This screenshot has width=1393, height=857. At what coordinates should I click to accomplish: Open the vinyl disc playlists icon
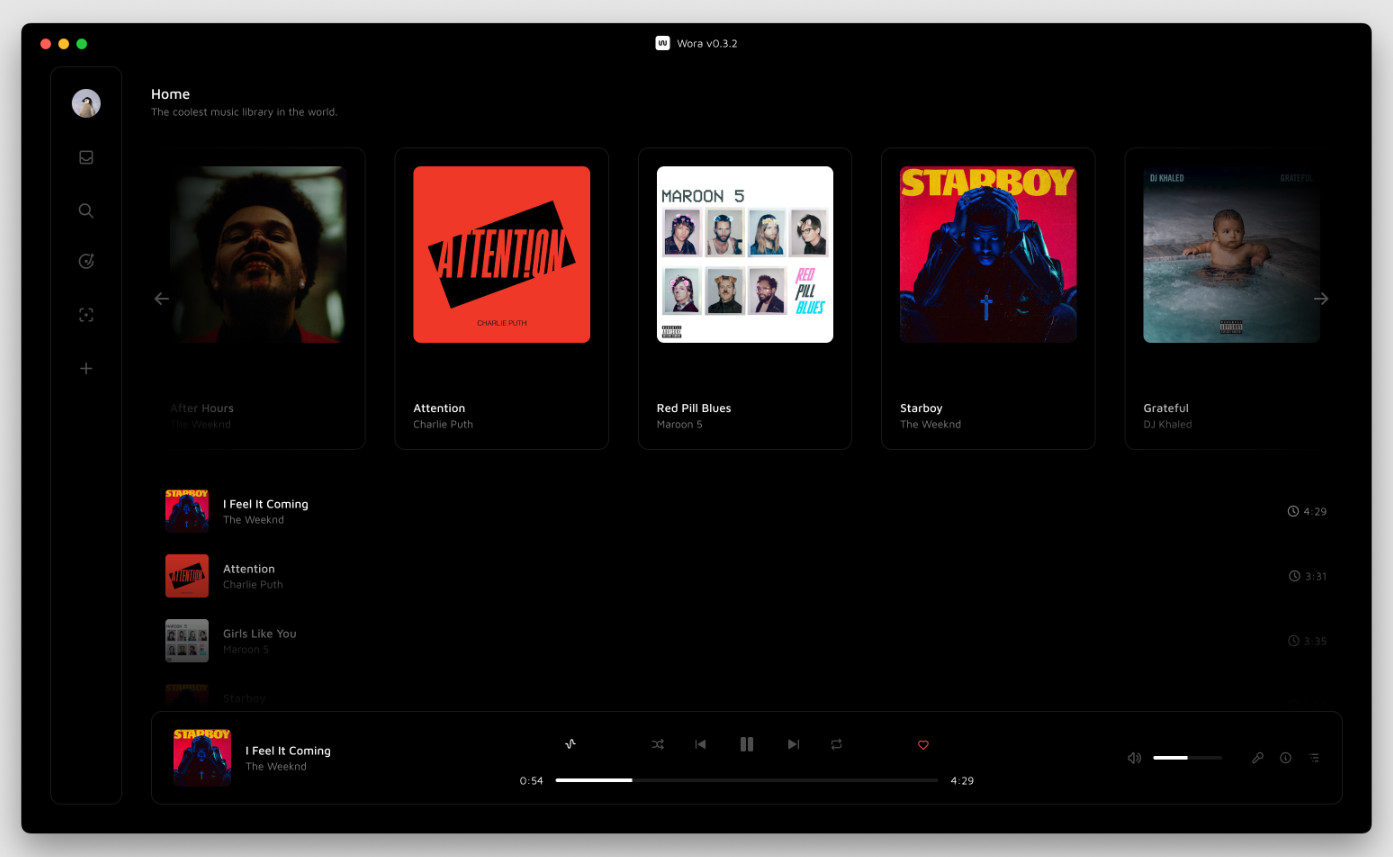coord(86,262)
